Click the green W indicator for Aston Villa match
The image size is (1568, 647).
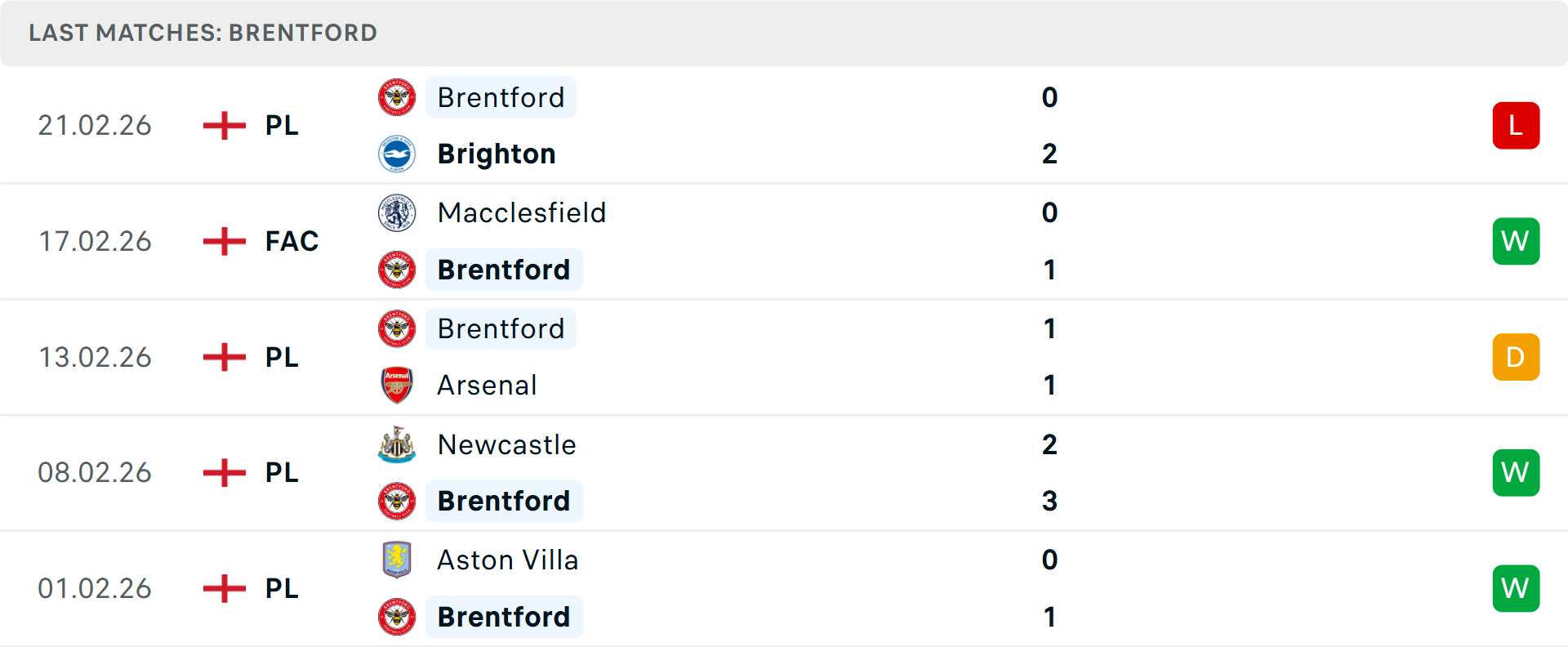(x=1516, y=588)
